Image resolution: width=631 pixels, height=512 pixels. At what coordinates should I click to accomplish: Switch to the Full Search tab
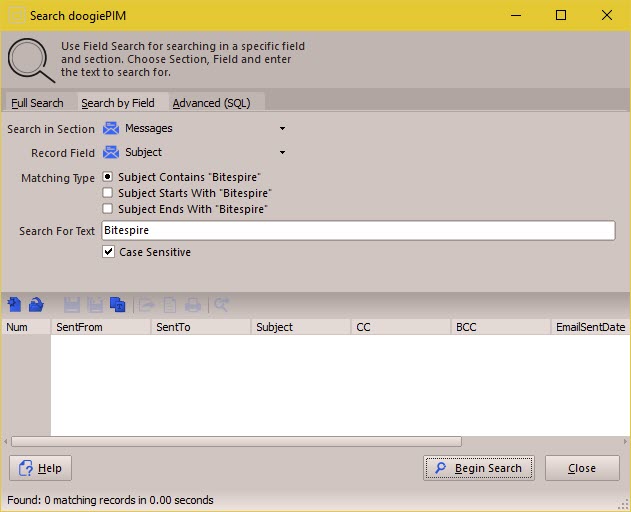[x=37, y=103]
